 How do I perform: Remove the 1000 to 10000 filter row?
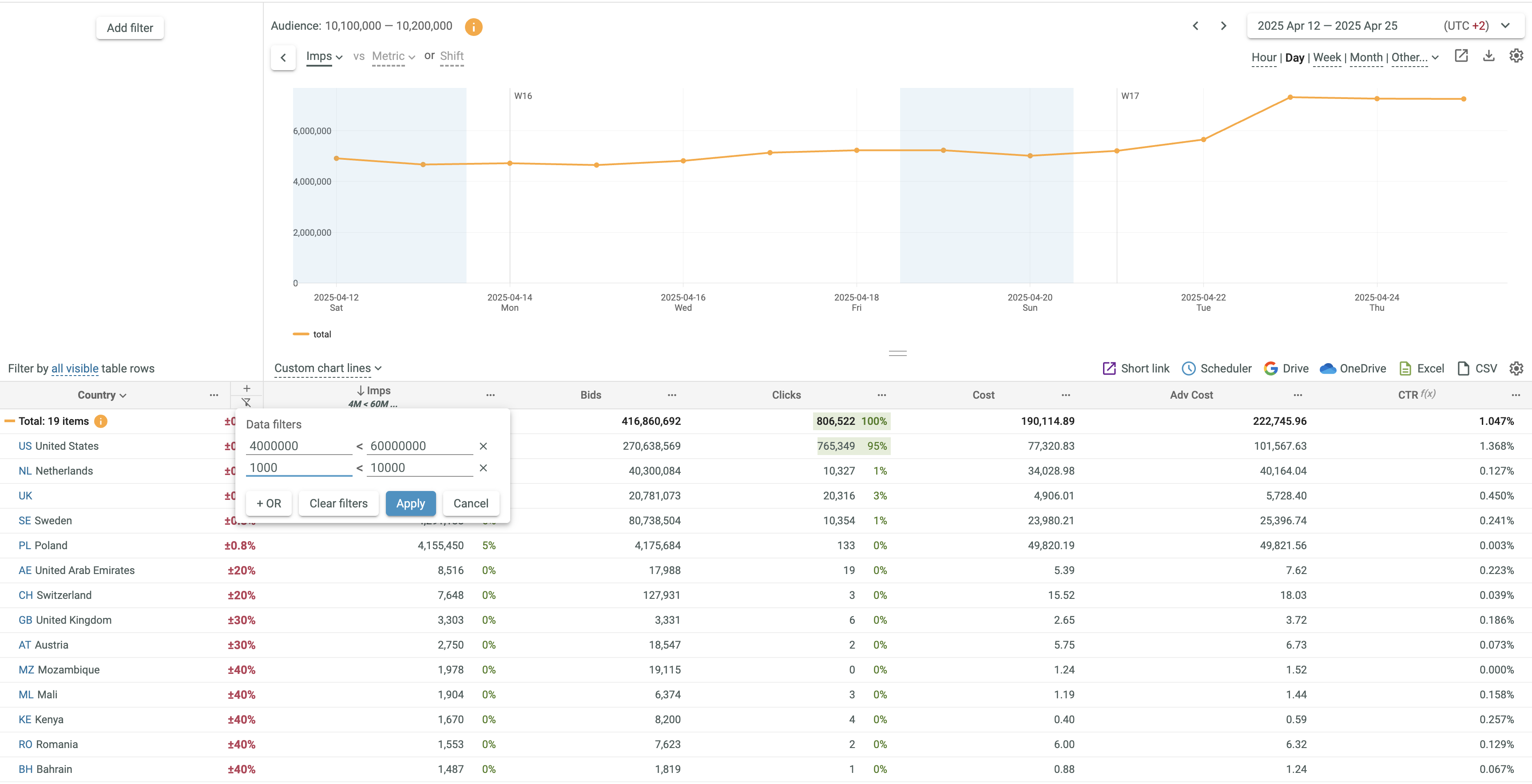(x=484, y=468)
